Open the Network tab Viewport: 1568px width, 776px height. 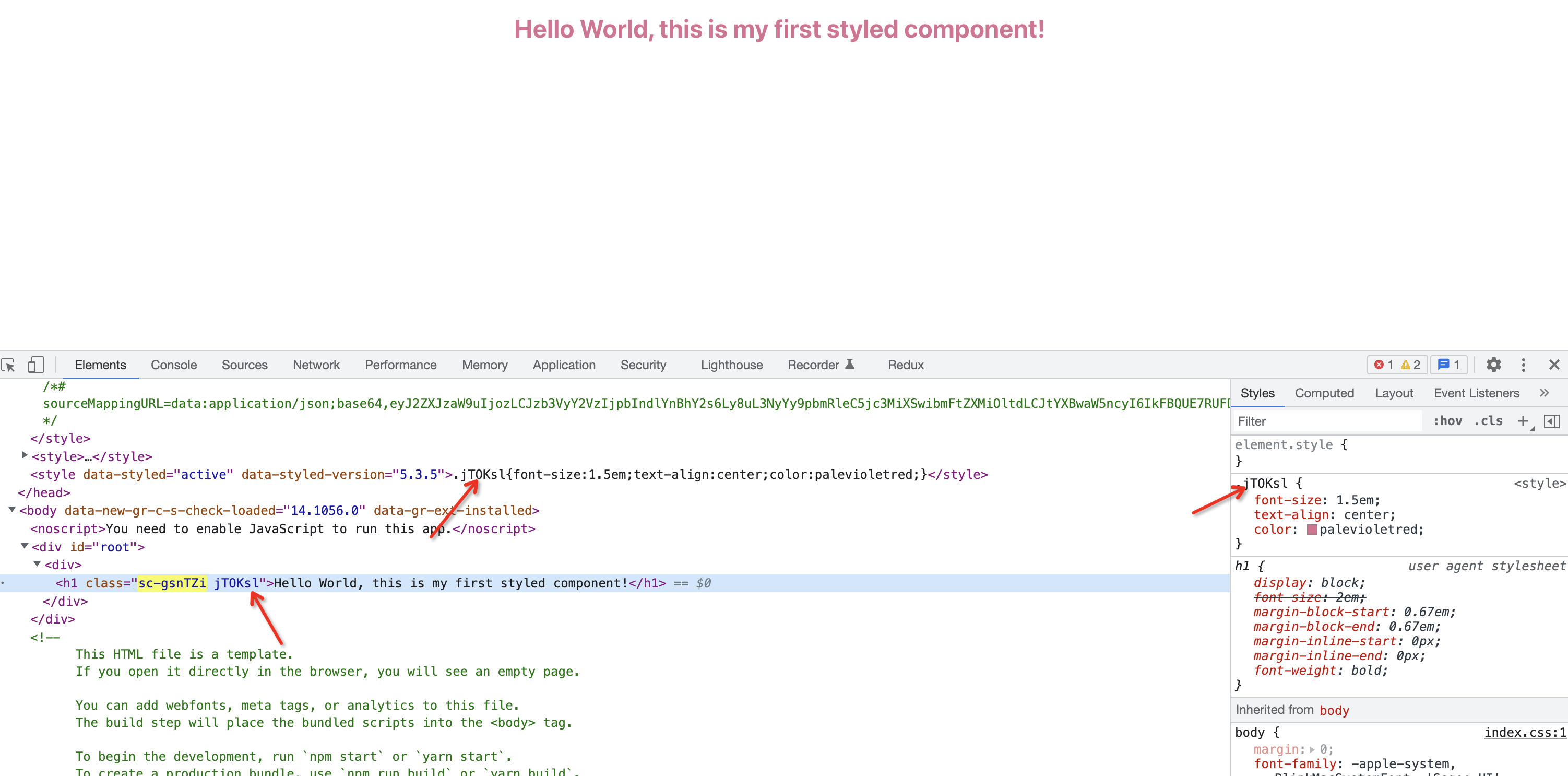316,365
